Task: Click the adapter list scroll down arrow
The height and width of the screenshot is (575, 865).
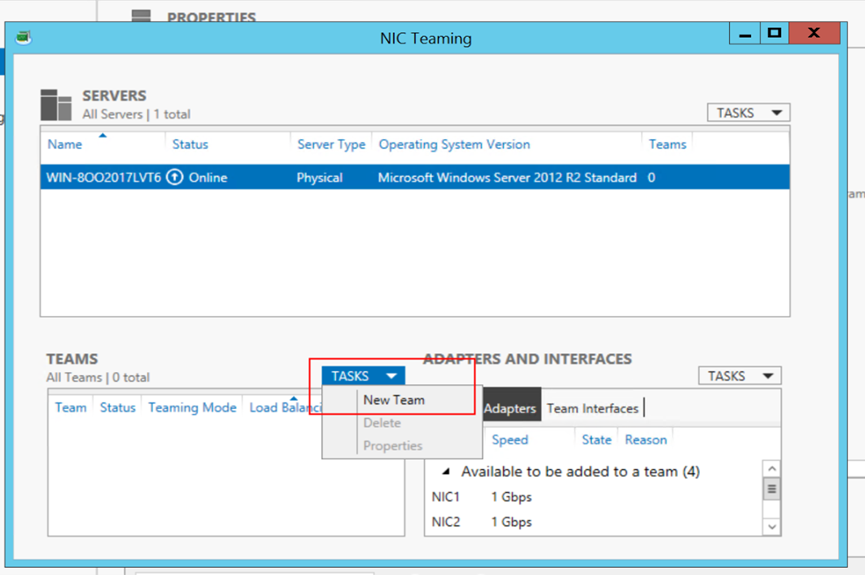Action: coord(772,527)
